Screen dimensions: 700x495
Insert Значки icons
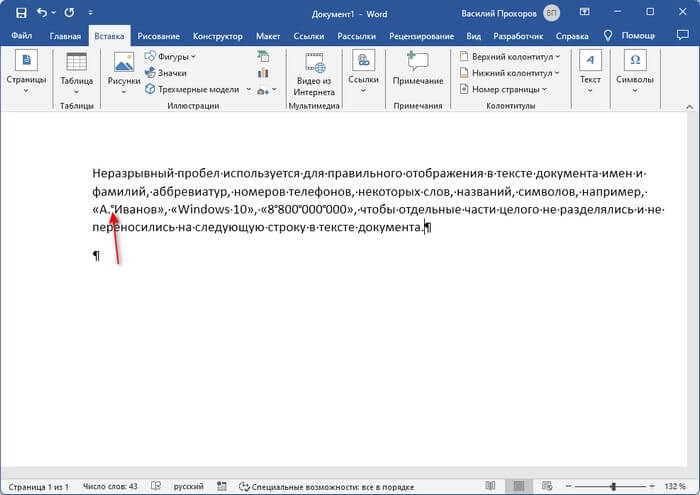[166, 73]
